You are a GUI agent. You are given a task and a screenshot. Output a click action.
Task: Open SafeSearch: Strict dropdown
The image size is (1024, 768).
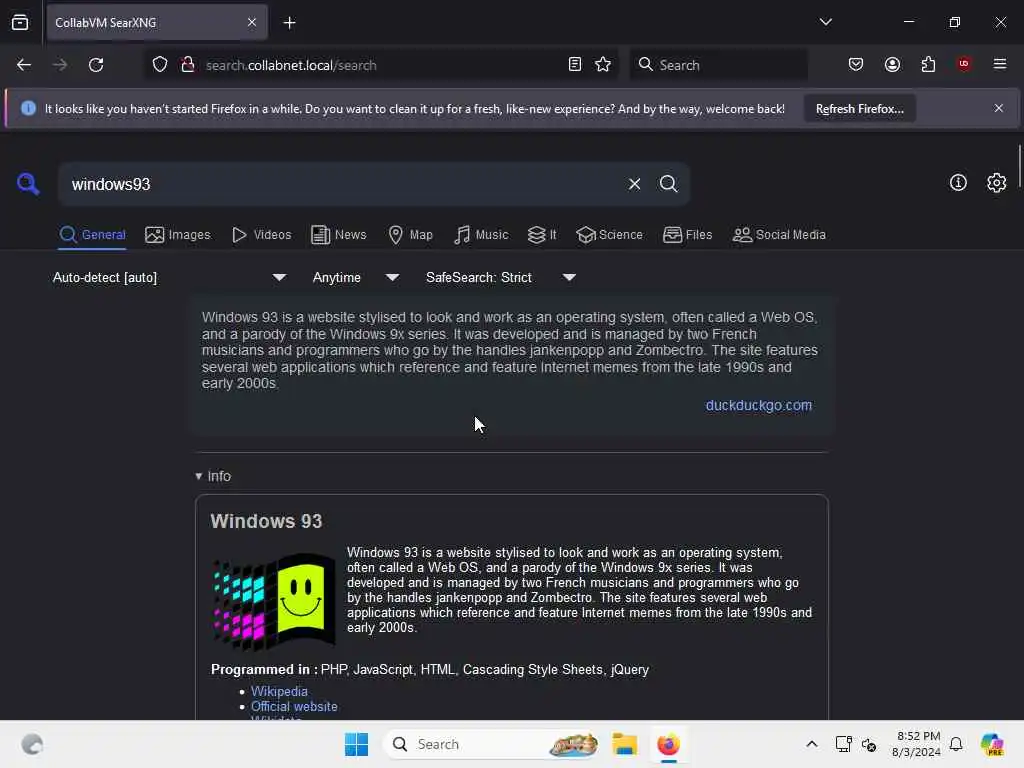[x=501, y=278]
